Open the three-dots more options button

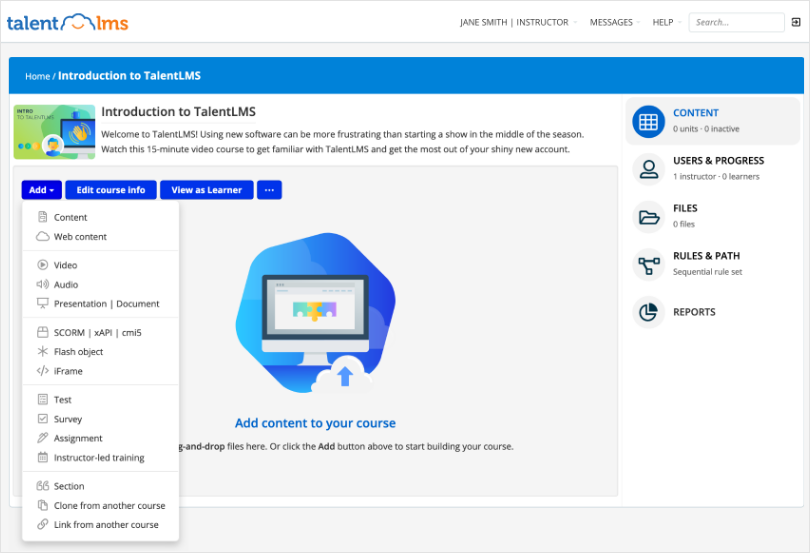269,190
